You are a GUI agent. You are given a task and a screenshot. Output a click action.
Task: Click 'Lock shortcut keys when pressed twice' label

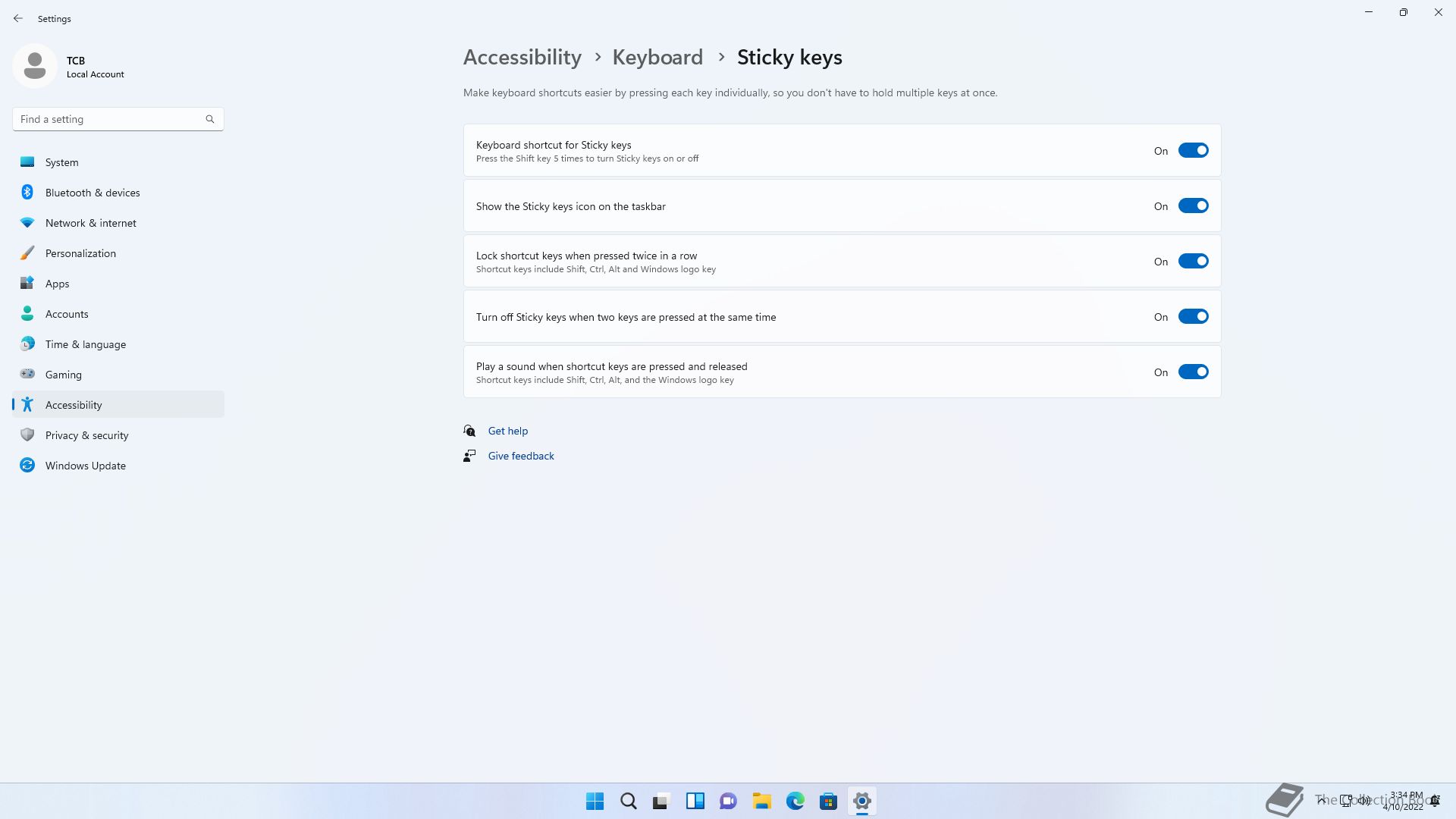click(586, 256)
